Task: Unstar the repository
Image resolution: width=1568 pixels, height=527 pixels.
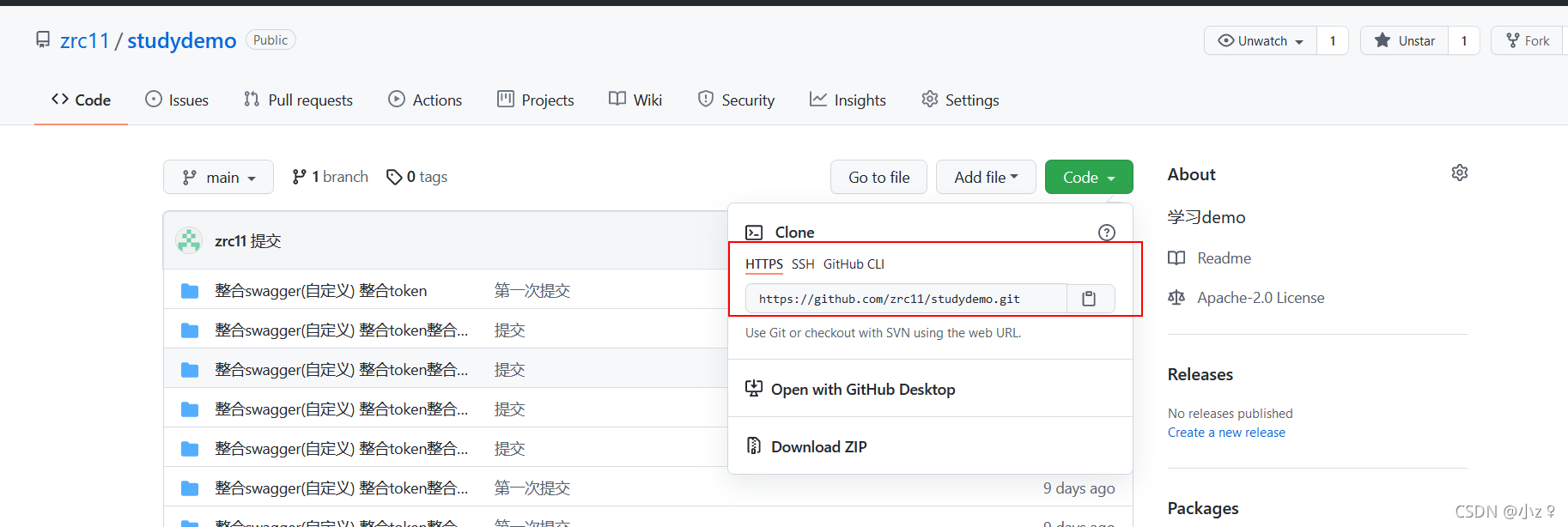Action: point(1405,40)
